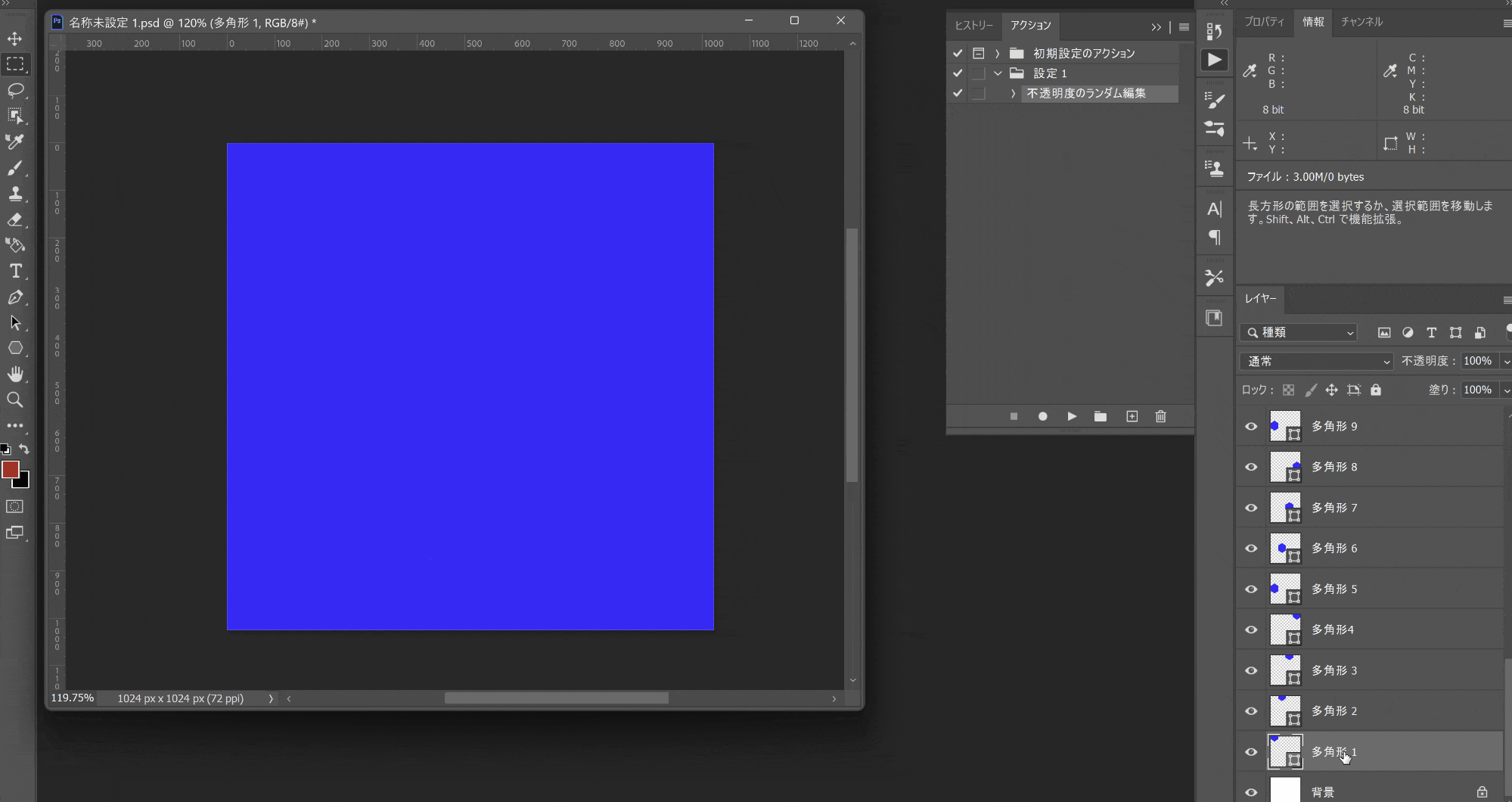Toggle checkmark for 設定 1 action set
The width and height of the screenshot is (1512, 802).
point(958,73)
